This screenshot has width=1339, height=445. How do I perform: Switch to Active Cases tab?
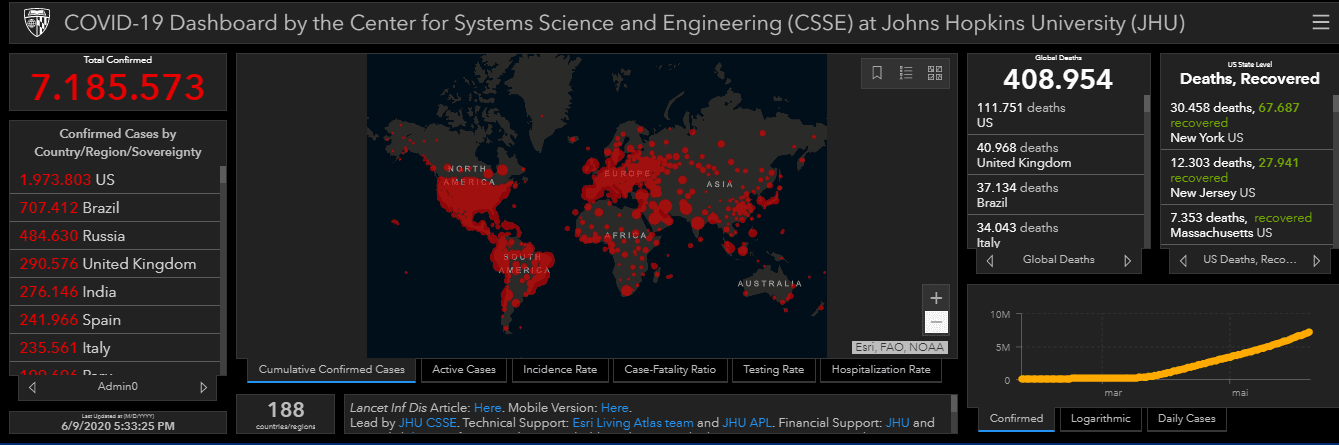(464, 370)
